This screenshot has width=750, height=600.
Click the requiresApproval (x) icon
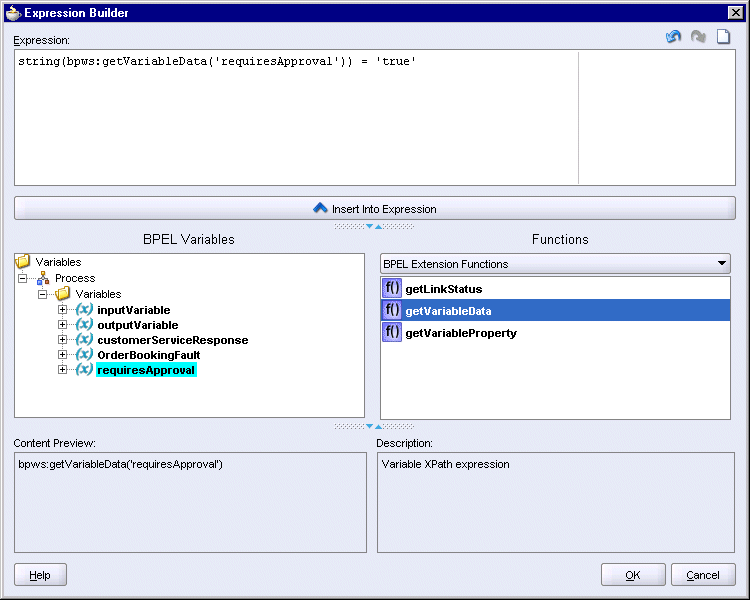pos(84,369)
